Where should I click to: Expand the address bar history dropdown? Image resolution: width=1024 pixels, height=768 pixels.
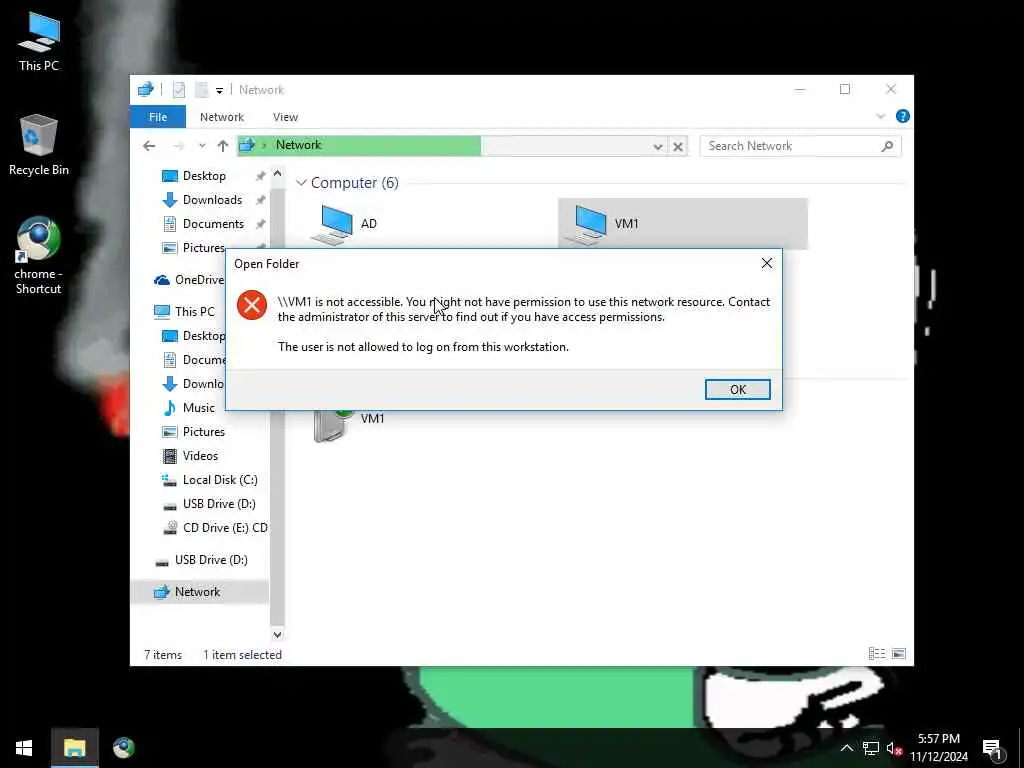tap(658, 146)
